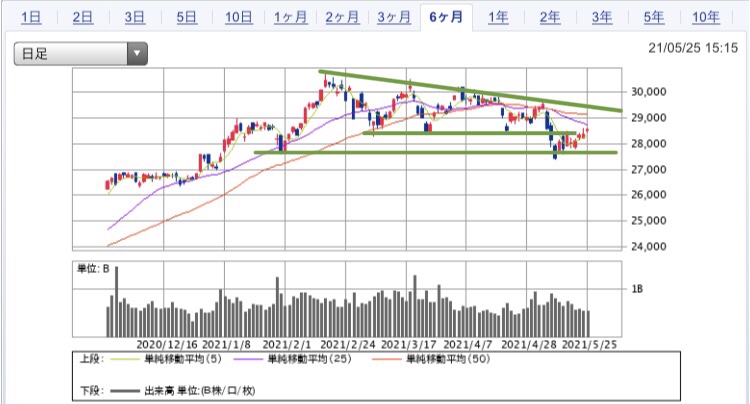Click the 単純移動平均(50) orange legend line
This screenshot has height=404, width=750.
tap(386, 359)
